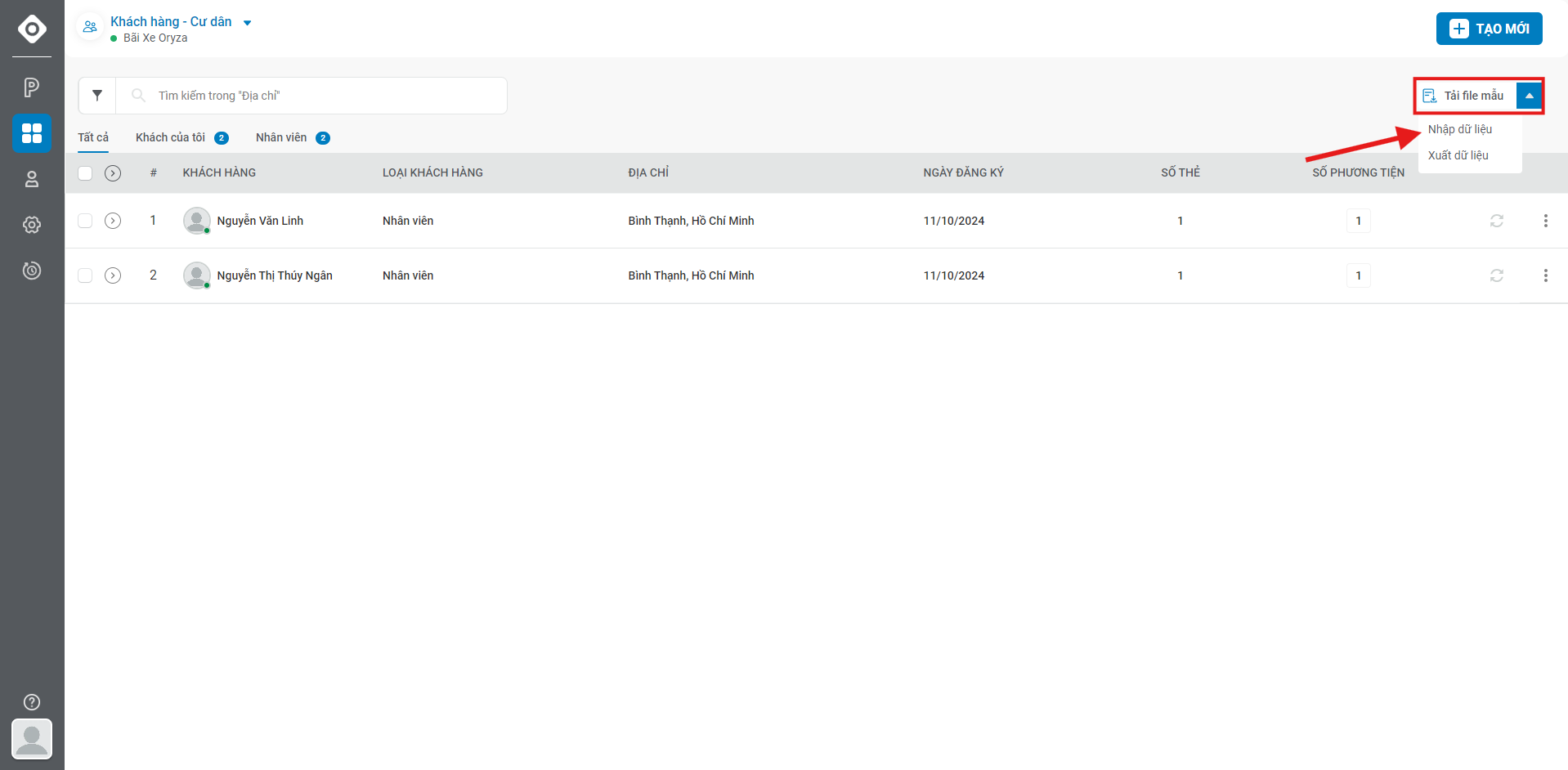Expand the Nguyễn Thị Thúy Ngân row details
This screenshot has height=770, width=1568.
113,275
